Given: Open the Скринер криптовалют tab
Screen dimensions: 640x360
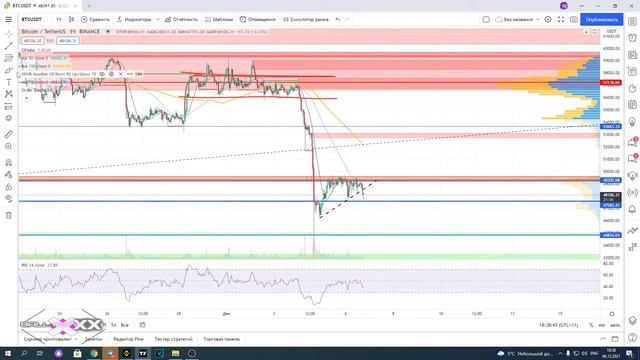Looking at the screenshot, I should [x=50, y=339].
